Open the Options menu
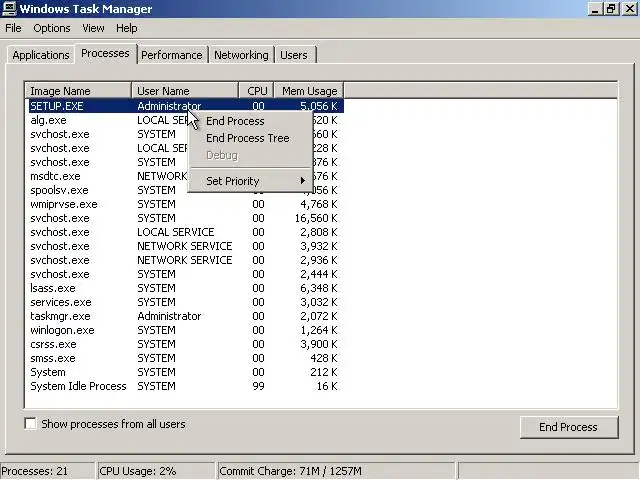The width and height of the screenshot is (640, 480). [x=52, y=28]
